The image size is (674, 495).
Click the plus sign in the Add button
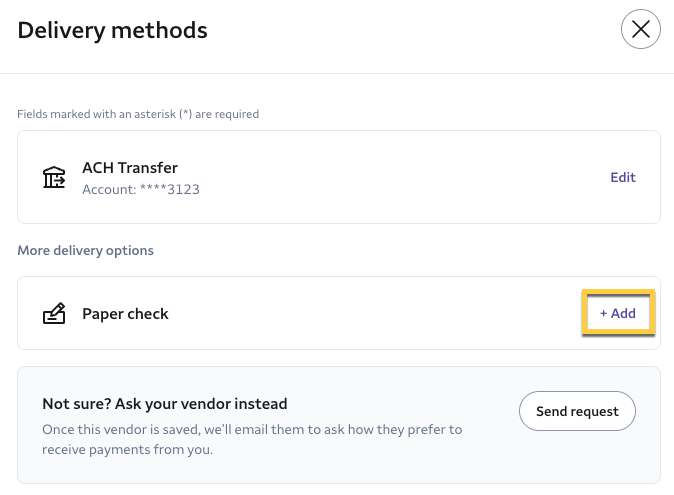coord(603,314)
